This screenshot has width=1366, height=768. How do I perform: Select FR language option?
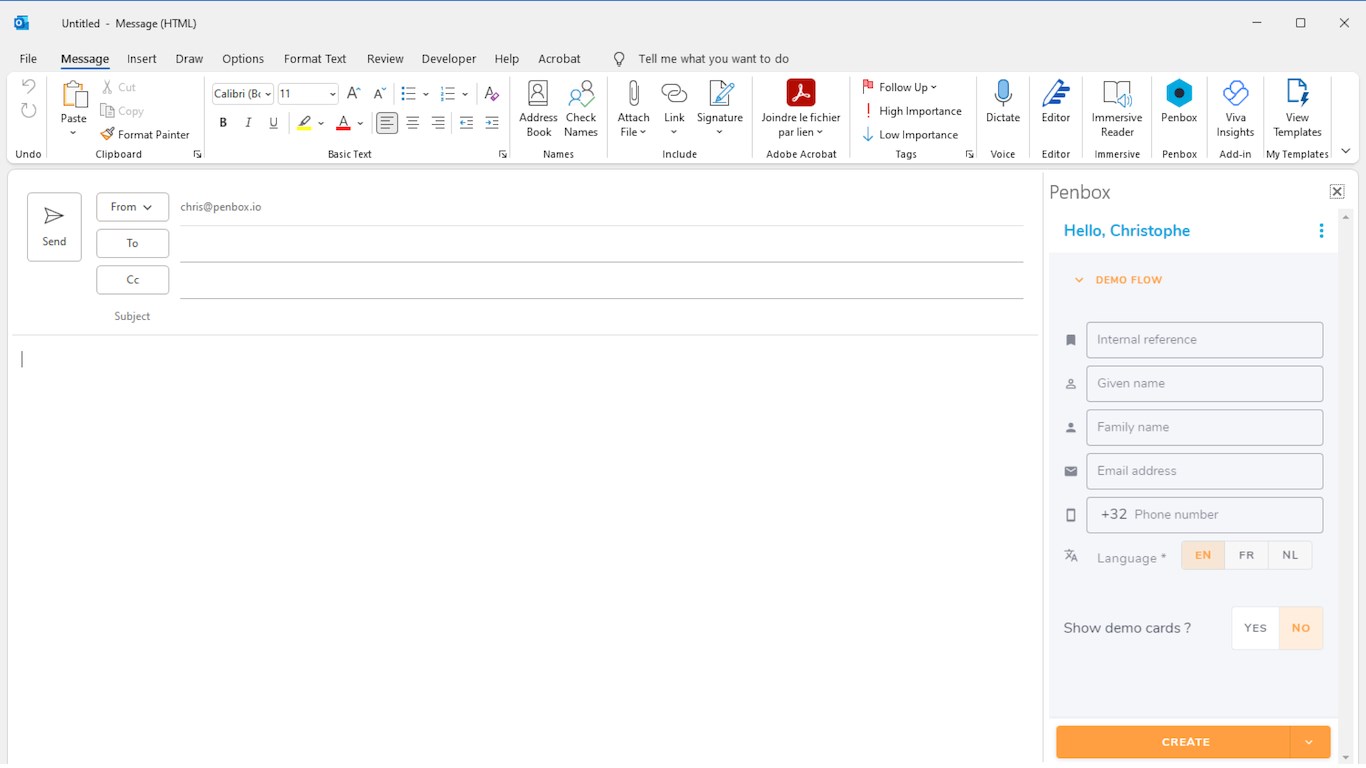coord(1246,556)
